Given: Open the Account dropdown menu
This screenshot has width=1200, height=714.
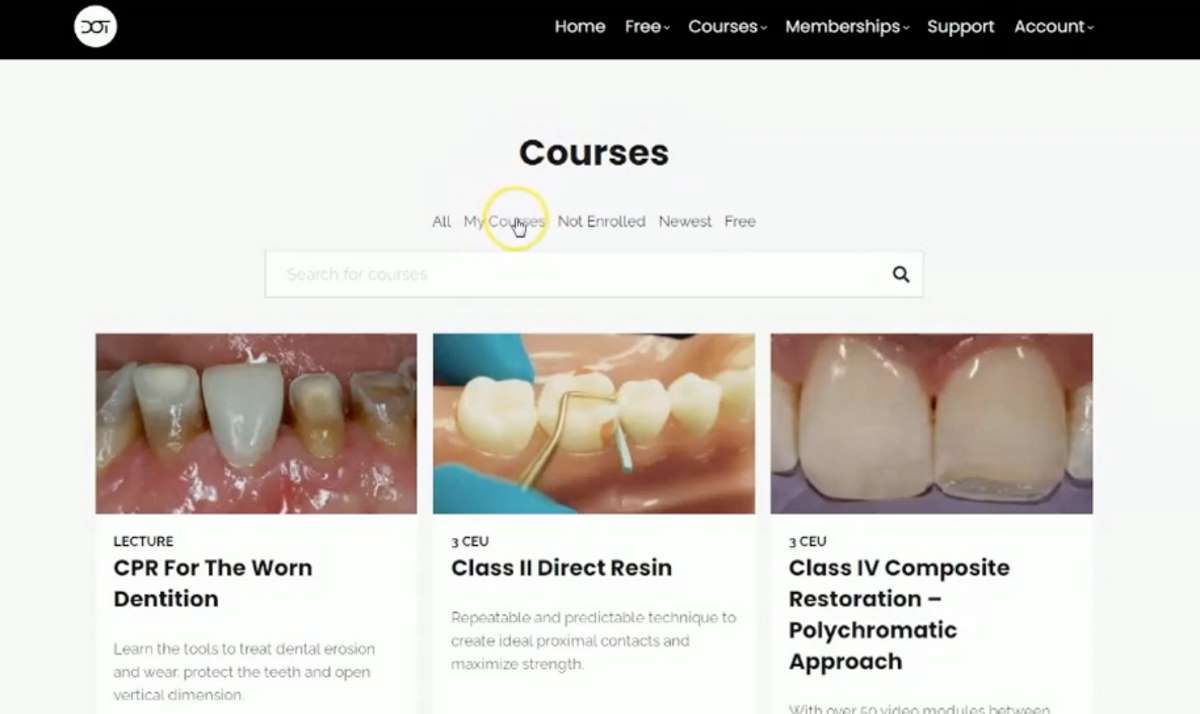Looking at the screenshot, I should tap(1054, 27).
